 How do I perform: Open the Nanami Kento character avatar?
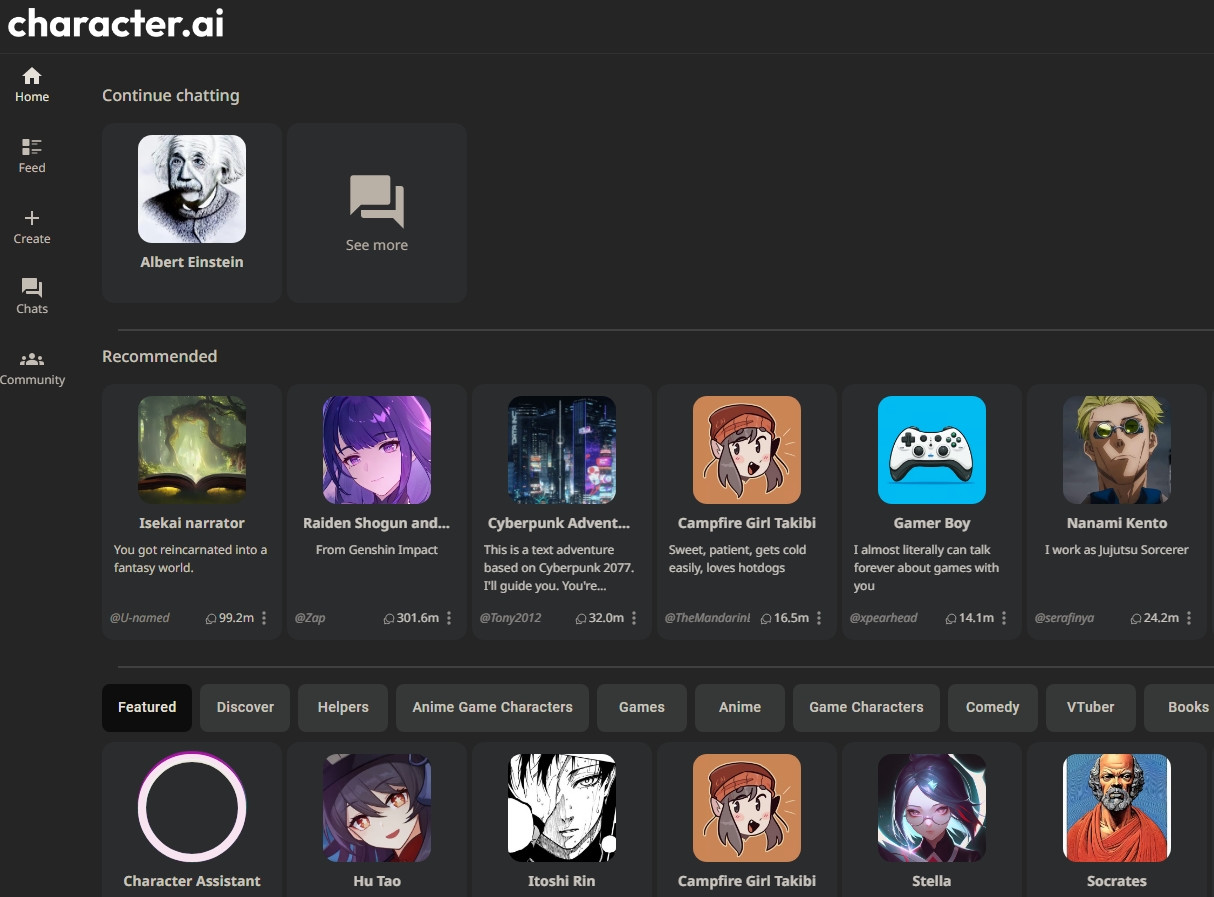coord(1116,450)
